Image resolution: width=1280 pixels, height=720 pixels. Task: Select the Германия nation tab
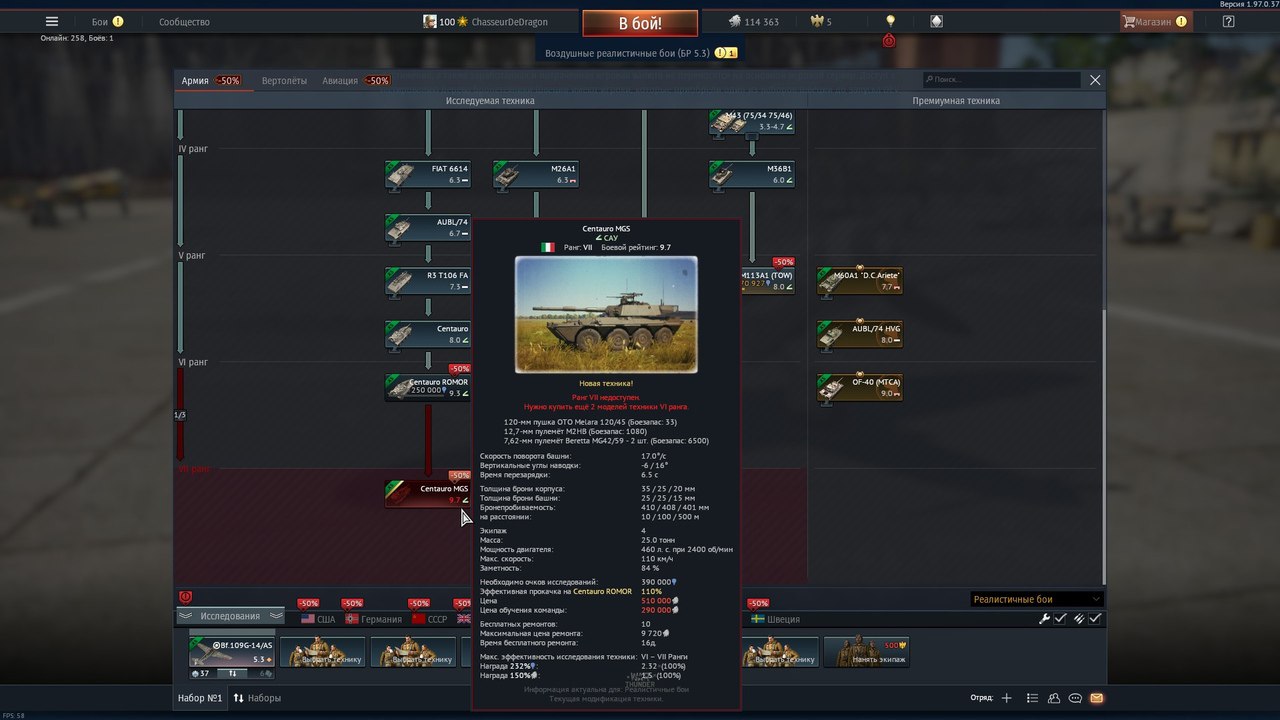(373, 619)
